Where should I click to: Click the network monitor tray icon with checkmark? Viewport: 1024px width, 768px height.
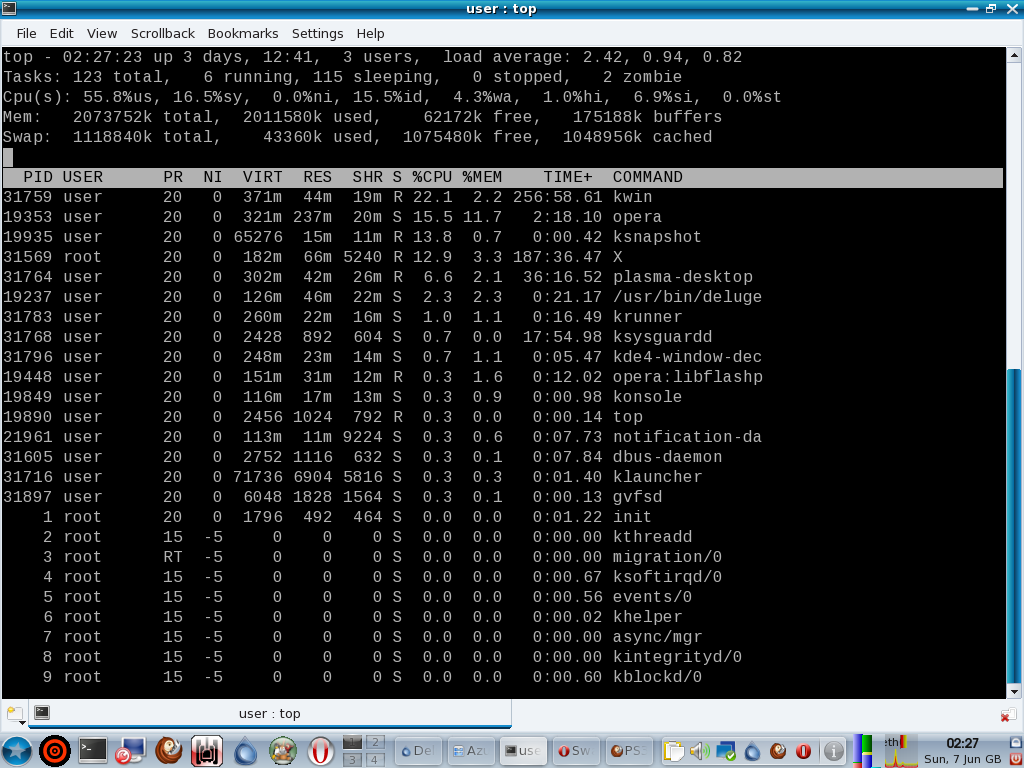726,751
